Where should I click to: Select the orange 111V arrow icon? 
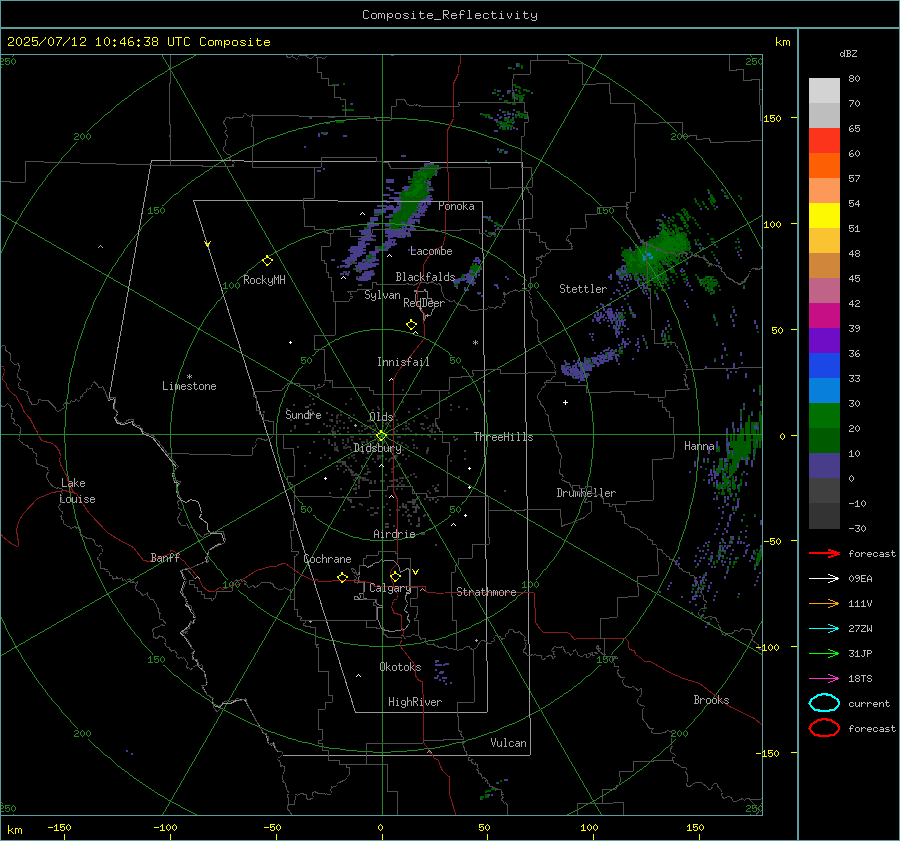(825, 603)
